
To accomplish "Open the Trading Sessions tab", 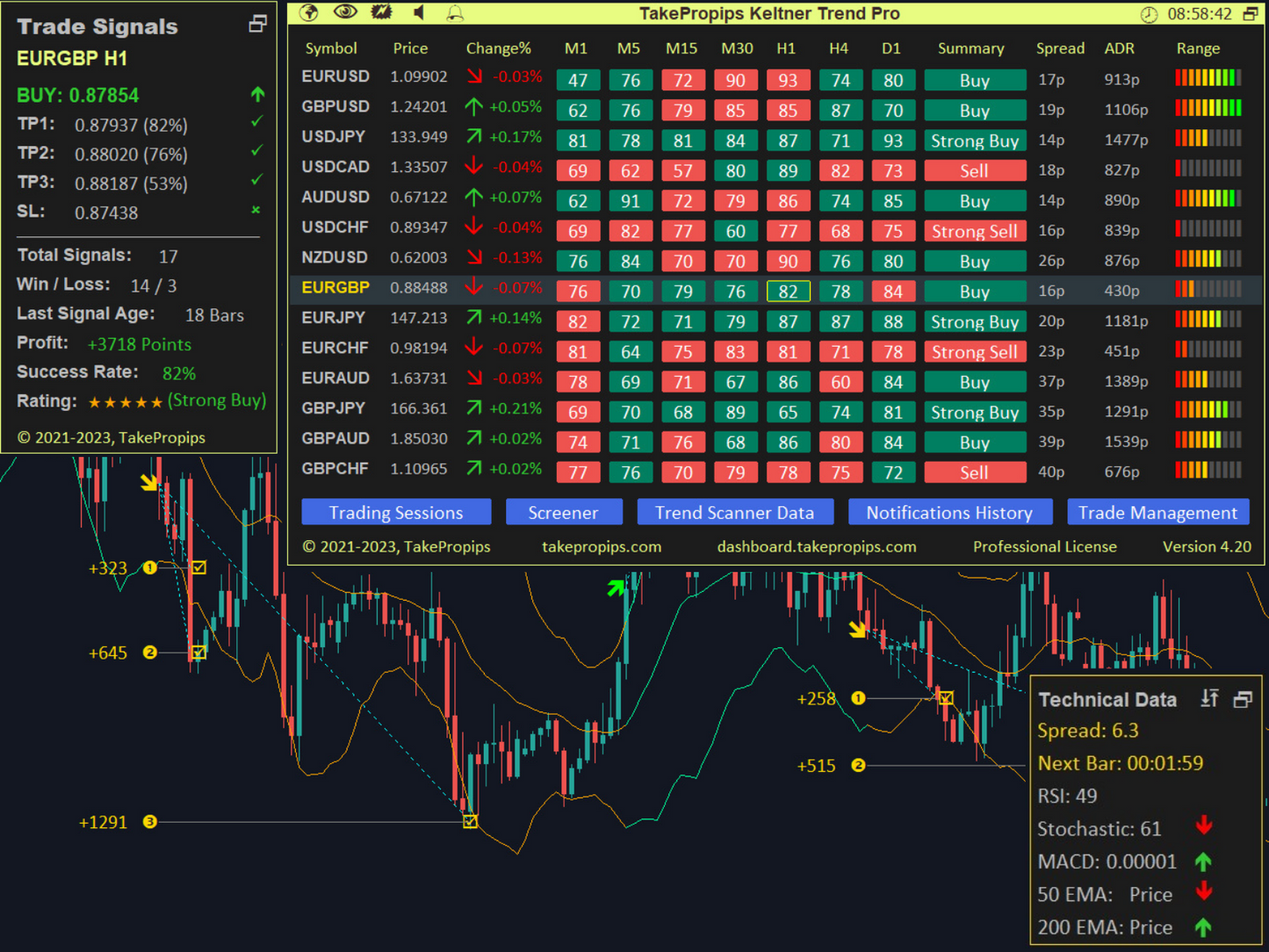I will coord(396,512).
